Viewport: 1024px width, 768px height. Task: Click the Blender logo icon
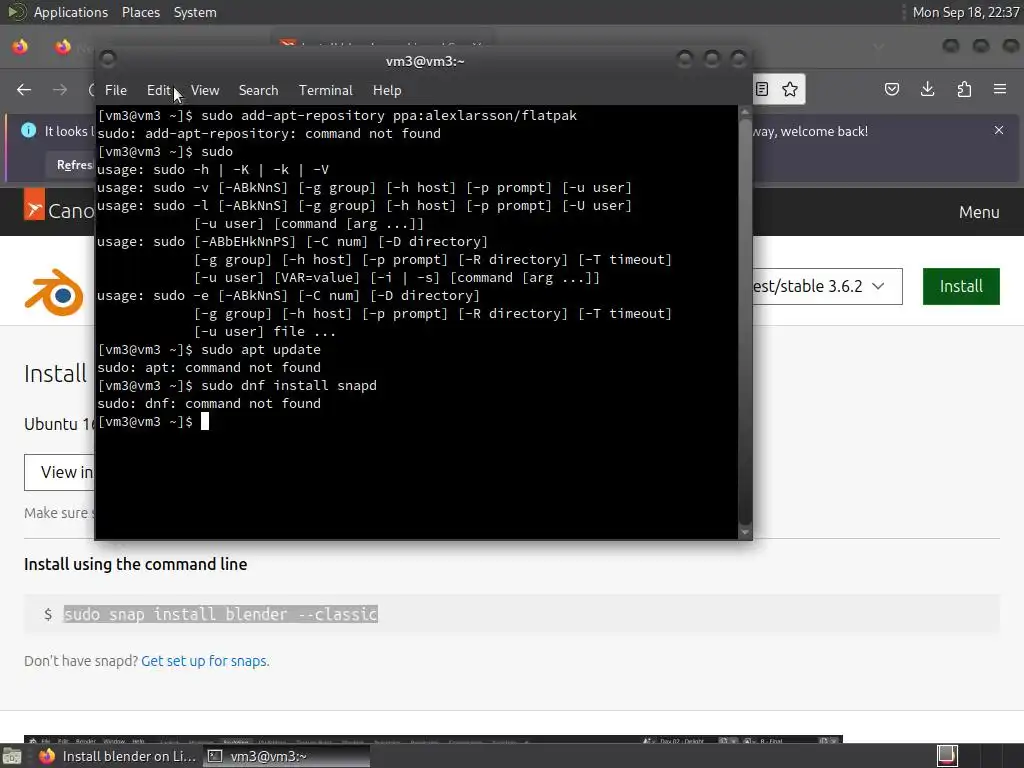[x=55, y=292]
